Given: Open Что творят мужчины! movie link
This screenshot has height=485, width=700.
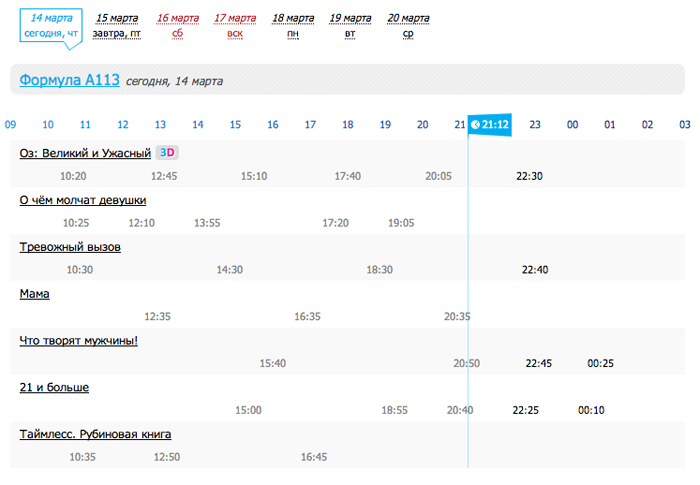Looking at the screenshot, I should pos(78,341).
